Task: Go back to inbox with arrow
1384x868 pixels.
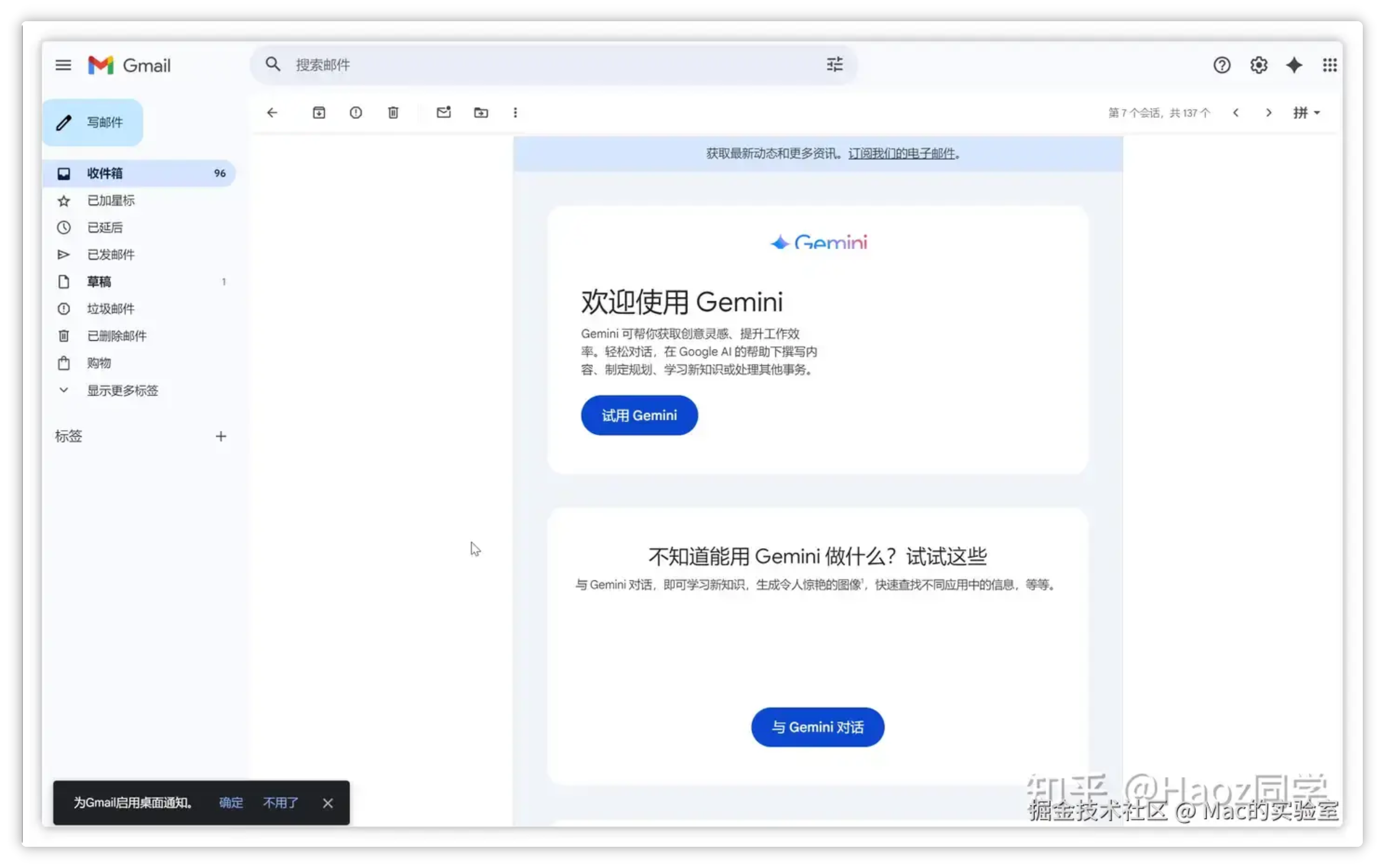Action: [x=272, y=113]
